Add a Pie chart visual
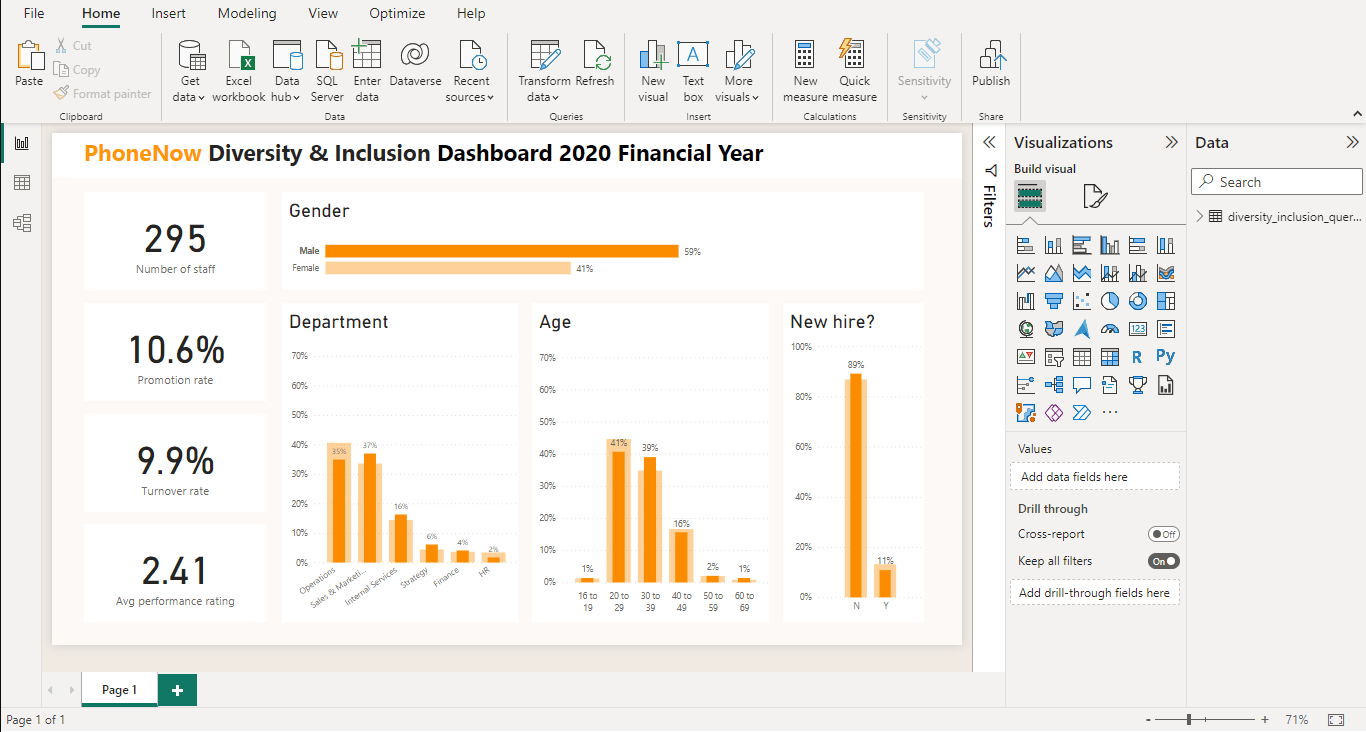Image resolution: width=1366 pixels, height=732 pixels. coord(1109,301)
